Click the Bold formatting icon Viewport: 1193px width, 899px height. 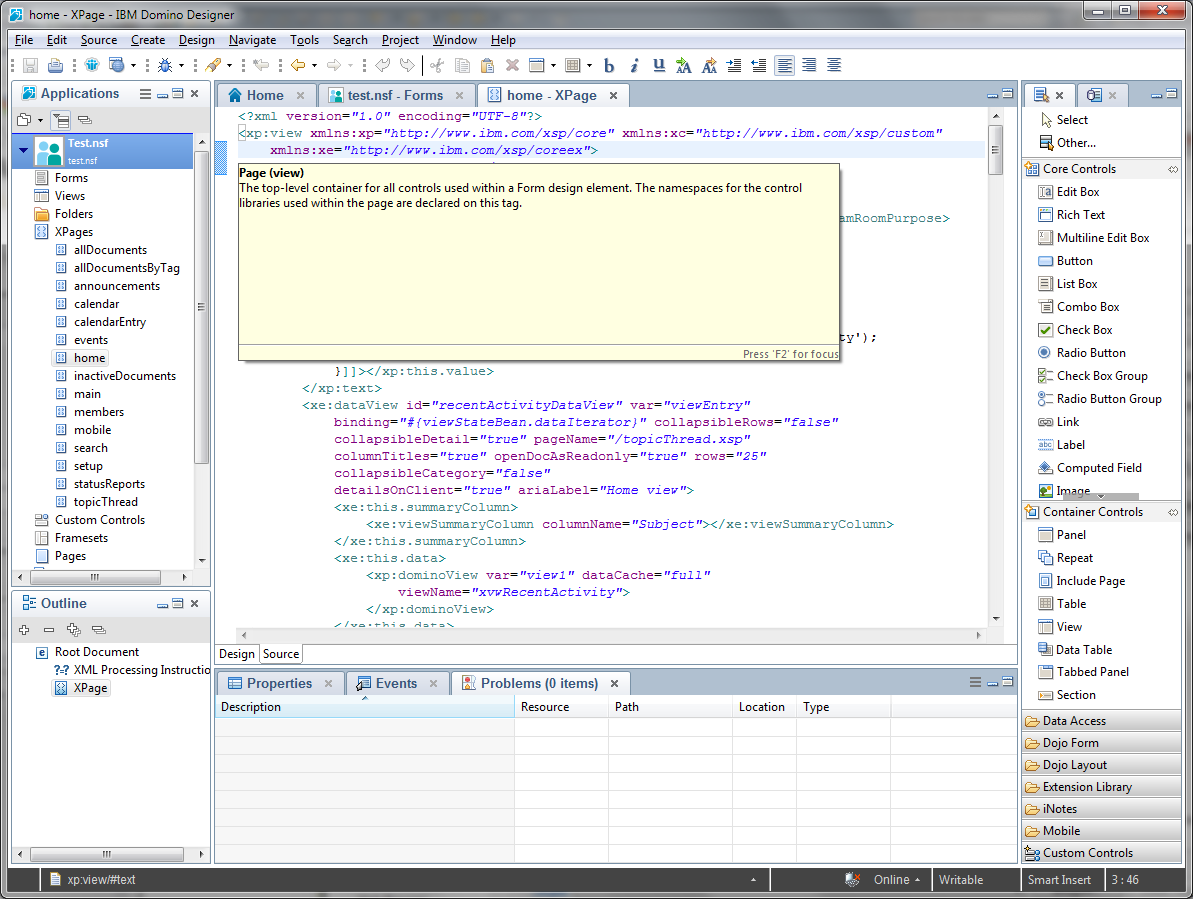609,66
